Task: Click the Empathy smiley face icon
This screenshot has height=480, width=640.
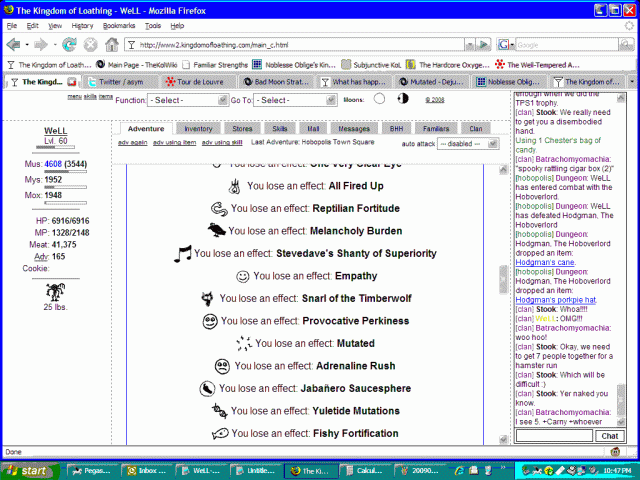Action: coord(242,276)
